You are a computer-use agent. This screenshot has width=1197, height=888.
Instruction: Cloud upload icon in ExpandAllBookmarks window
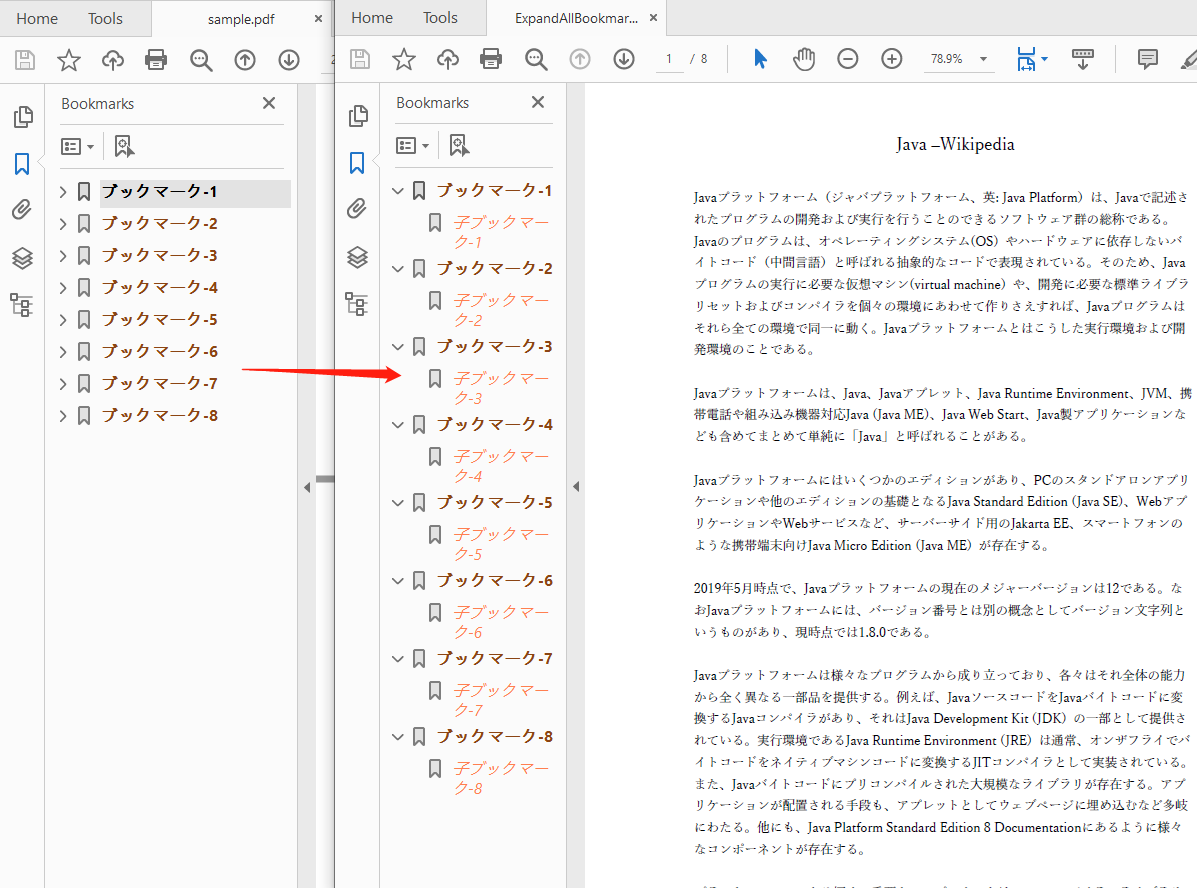click(447, 59)
